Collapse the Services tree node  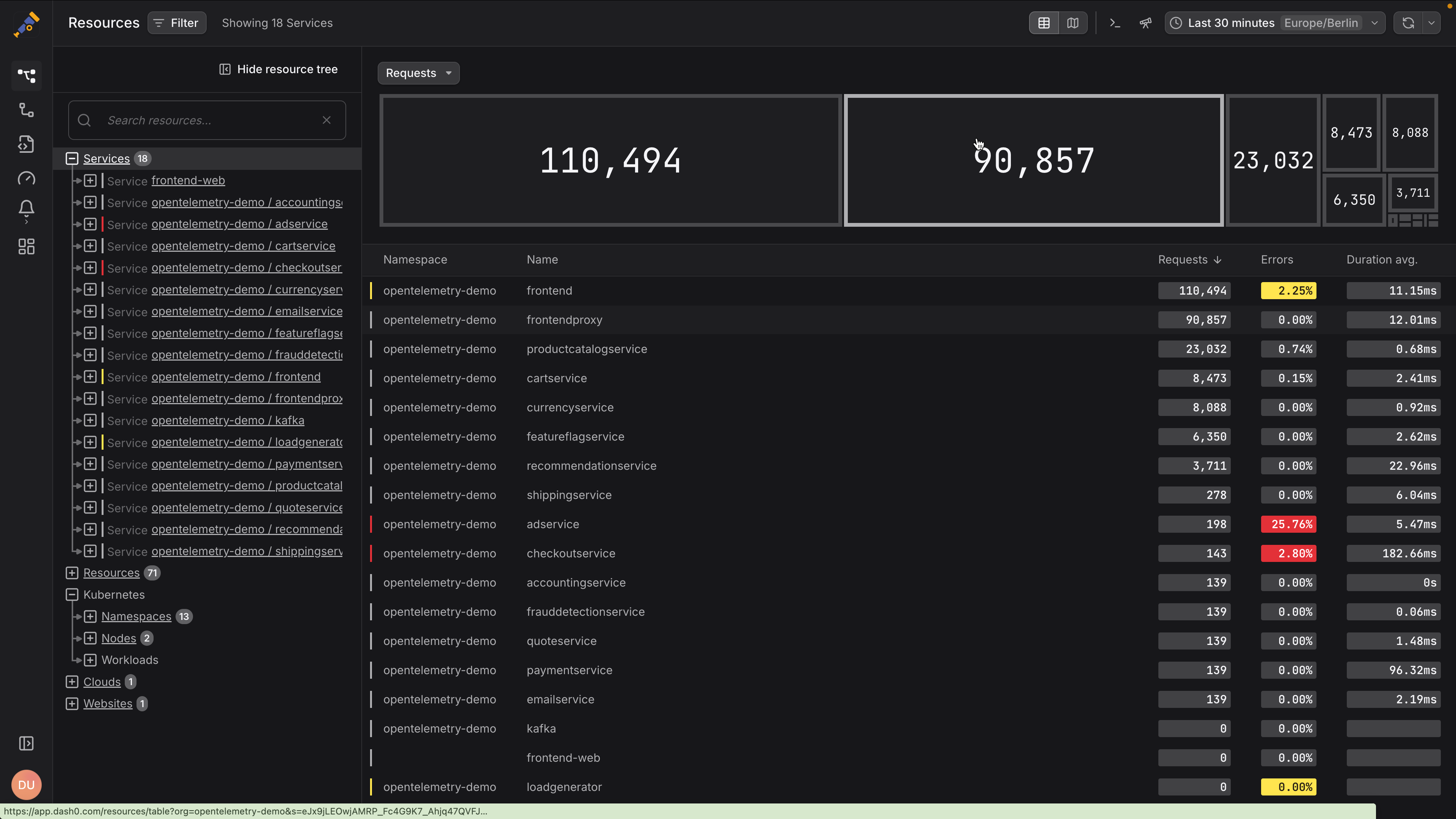(x=72, y=159)
